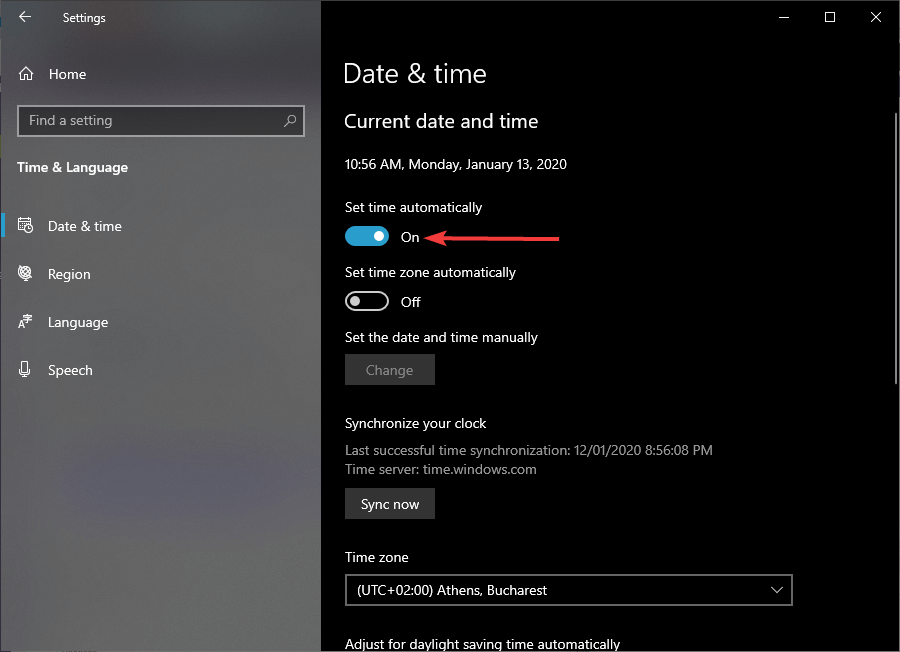
Task: Open the Time zone dropdown
Action: coord(568,590)
